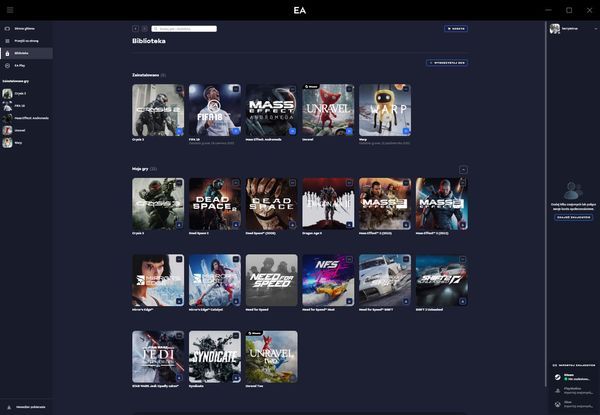The image size is (600, 415).
Task: Download Dragon Age II via tile button
Action: click(349, 225)
